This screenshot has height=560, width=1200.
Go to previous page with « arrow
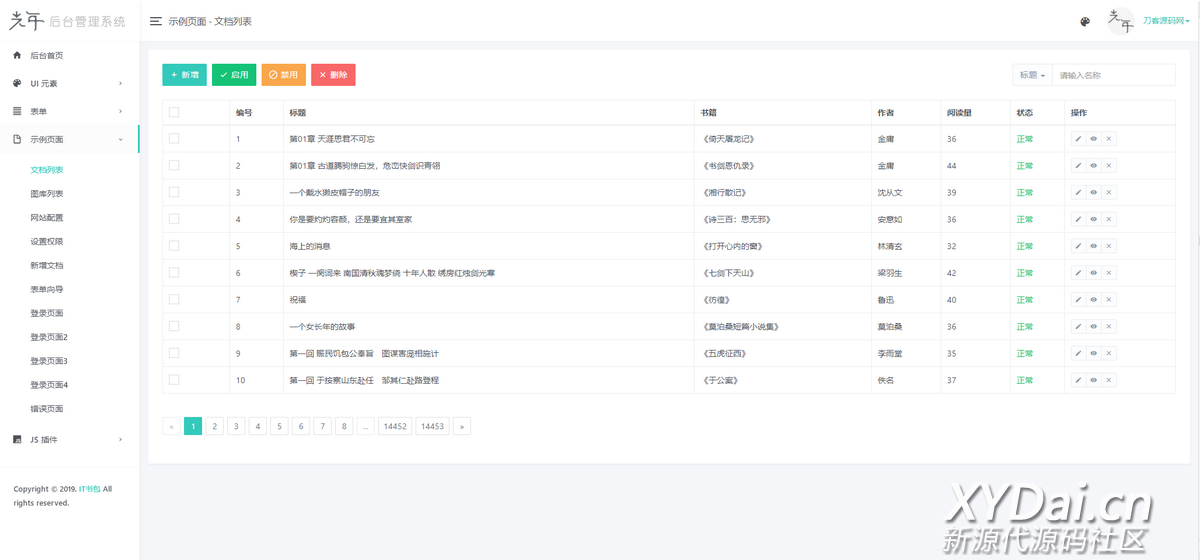click(172, 426)
